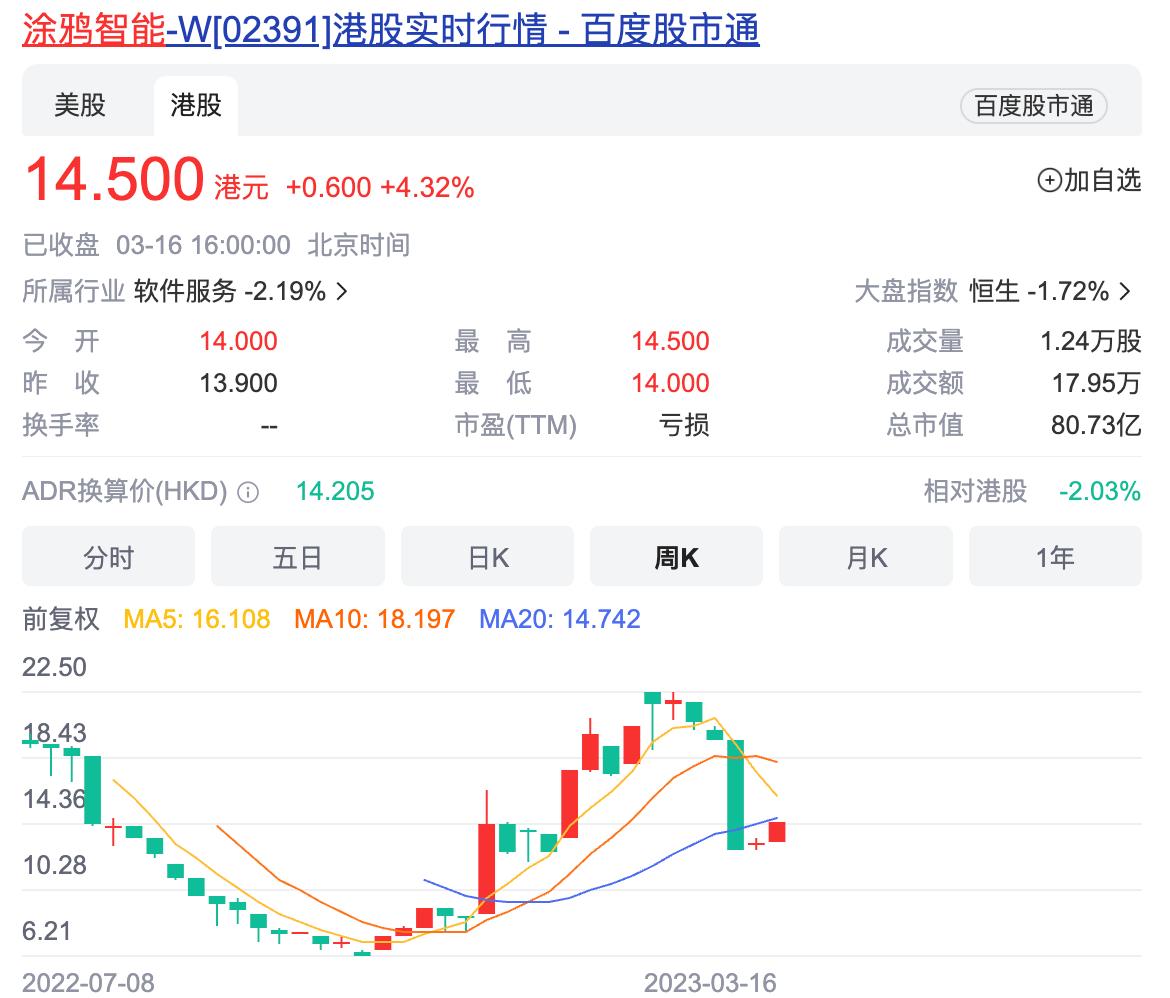Click 今开 value 14.000

238,341
